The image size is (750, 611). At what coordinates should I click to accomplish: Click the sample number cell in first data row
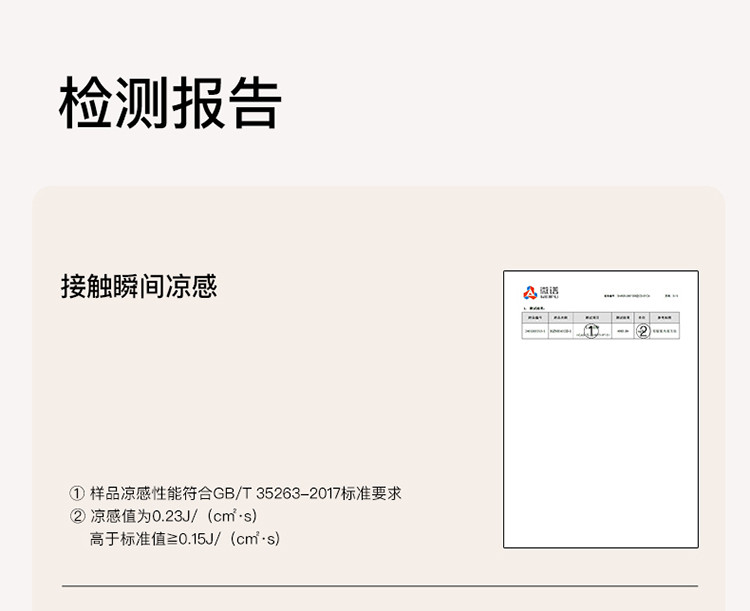[x=533, y=331]
